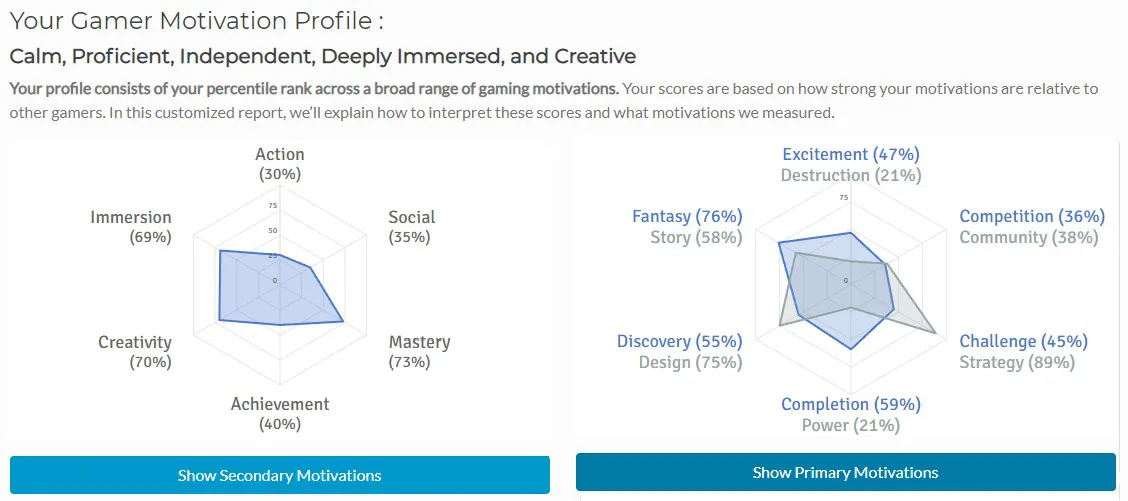The width and height of the screenshot is (1128, 501).
Task: Select the Creativity (70%) chart label
Action: pos(135,352)
